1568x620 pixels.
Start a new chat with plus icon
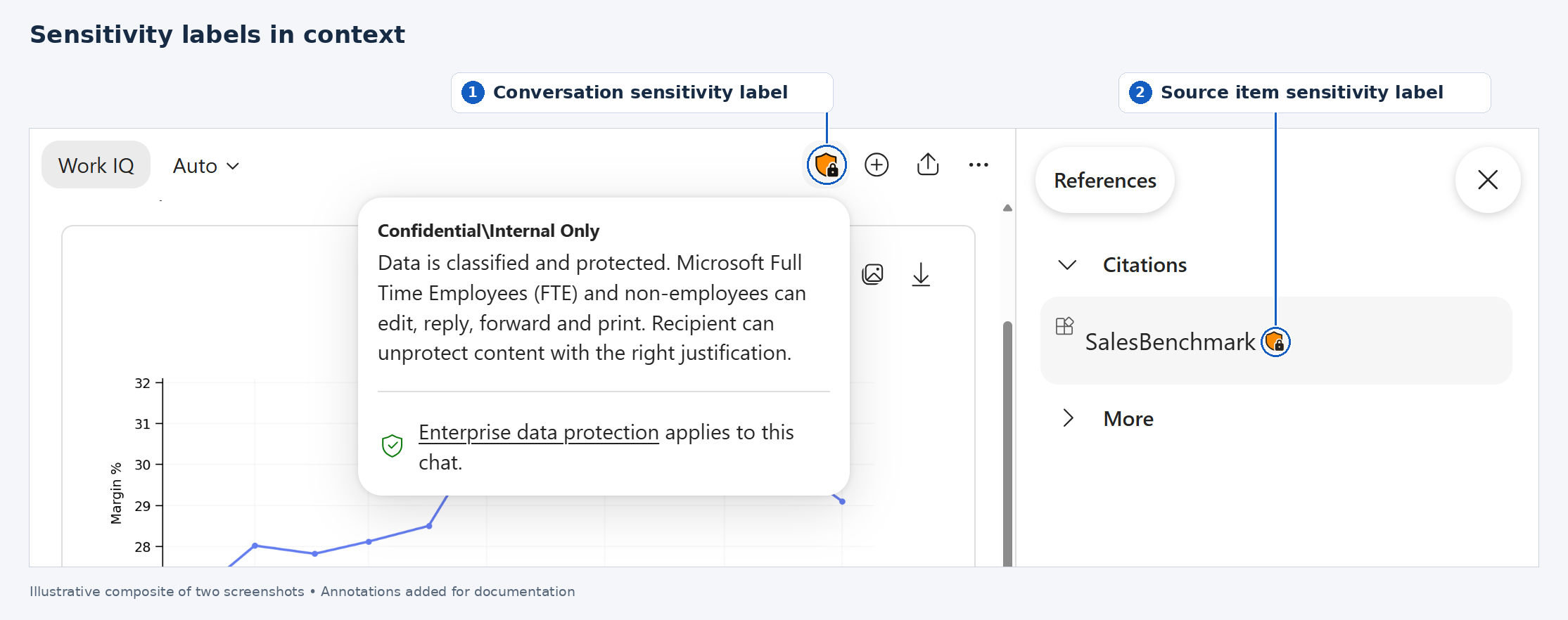point(877,165)
